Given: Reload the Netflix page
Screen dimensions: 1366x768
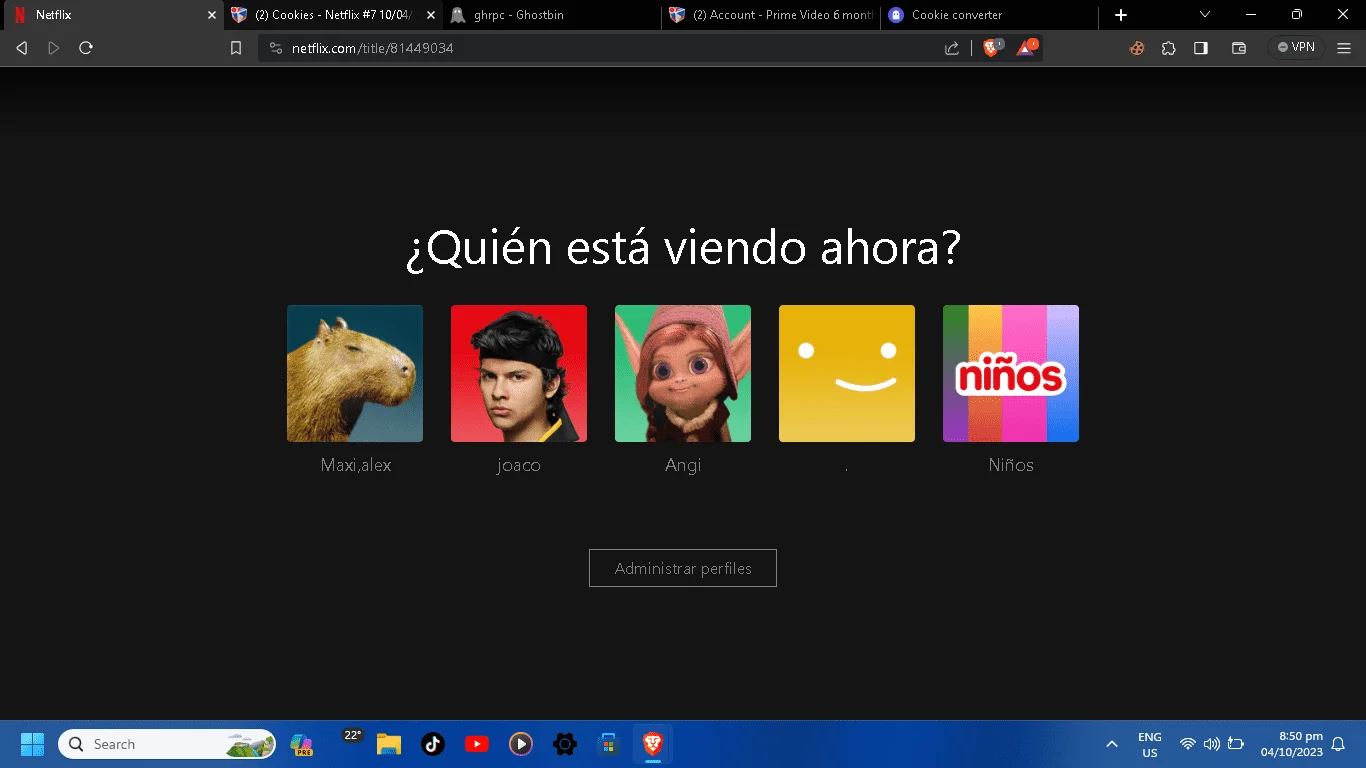Looking at the screenshot, I should [x=86, y=48].
